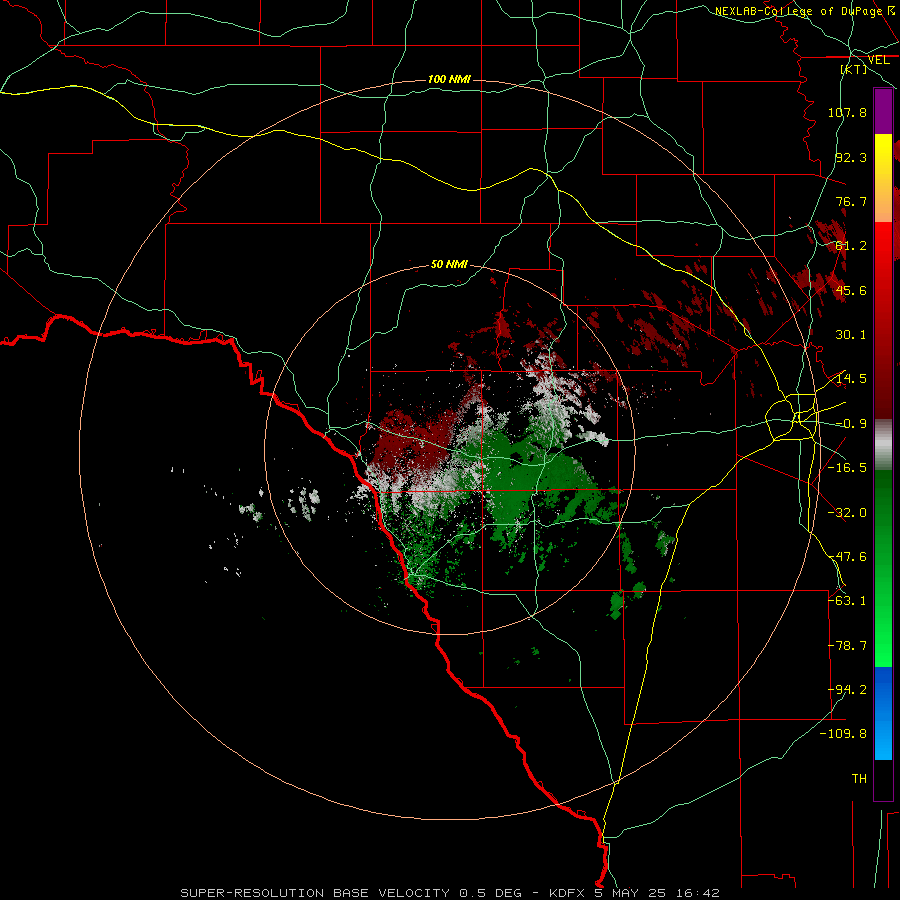Click the -0.9 velocity scale value
The image size is (900, 900).
[x=851, y=424]
